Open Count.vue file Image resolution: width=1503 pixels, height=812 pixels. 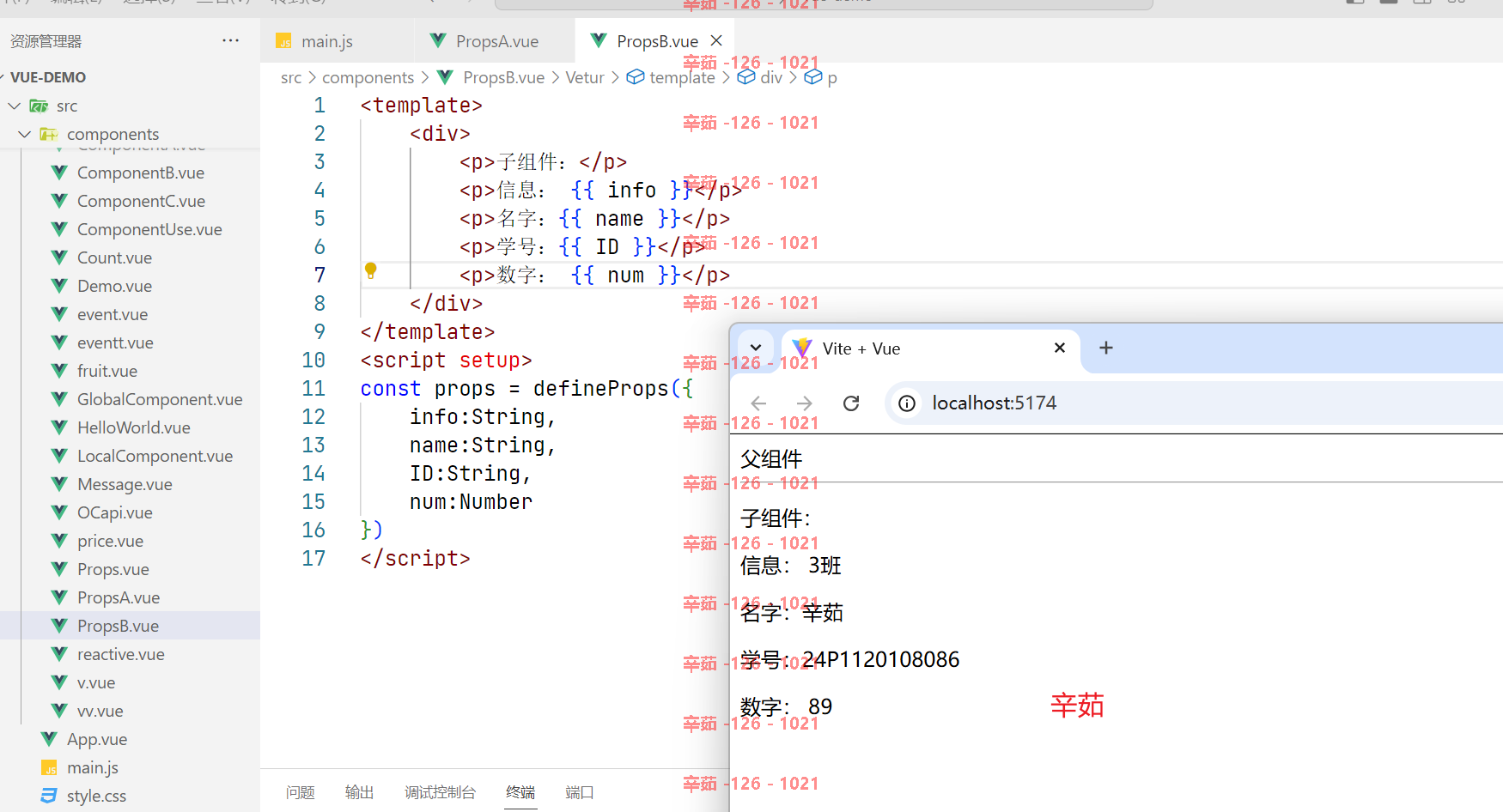pyautogui.click(x=114, y=258)
